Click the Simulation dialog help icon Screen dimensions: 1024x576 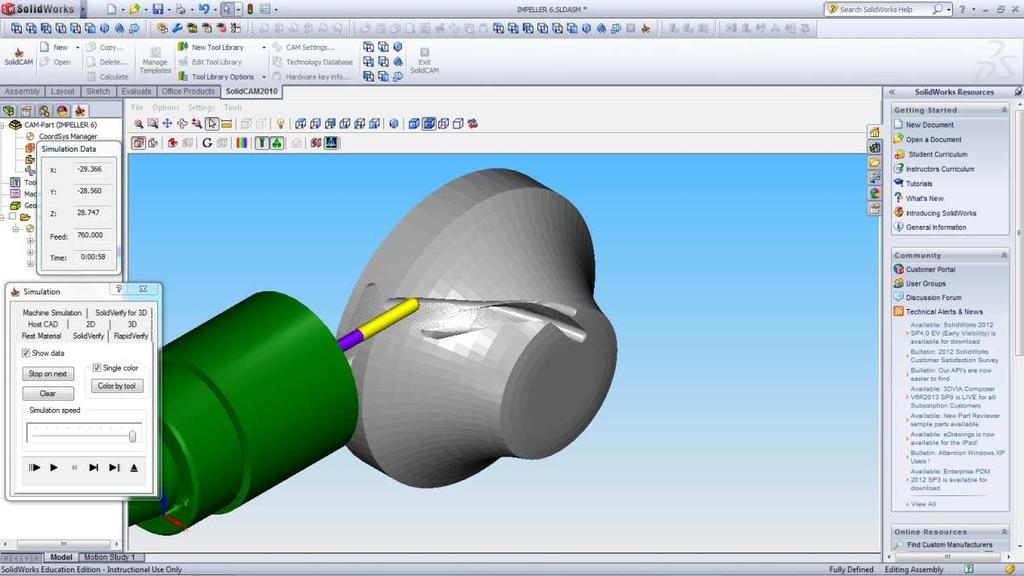pyautogui.click(x=119, y=289)
